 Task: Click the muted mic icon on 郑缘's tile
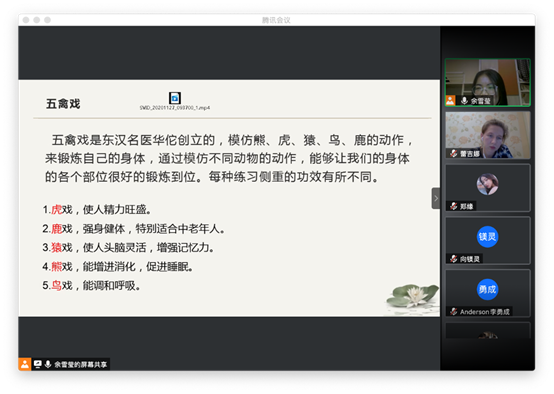tap(454, 206)
